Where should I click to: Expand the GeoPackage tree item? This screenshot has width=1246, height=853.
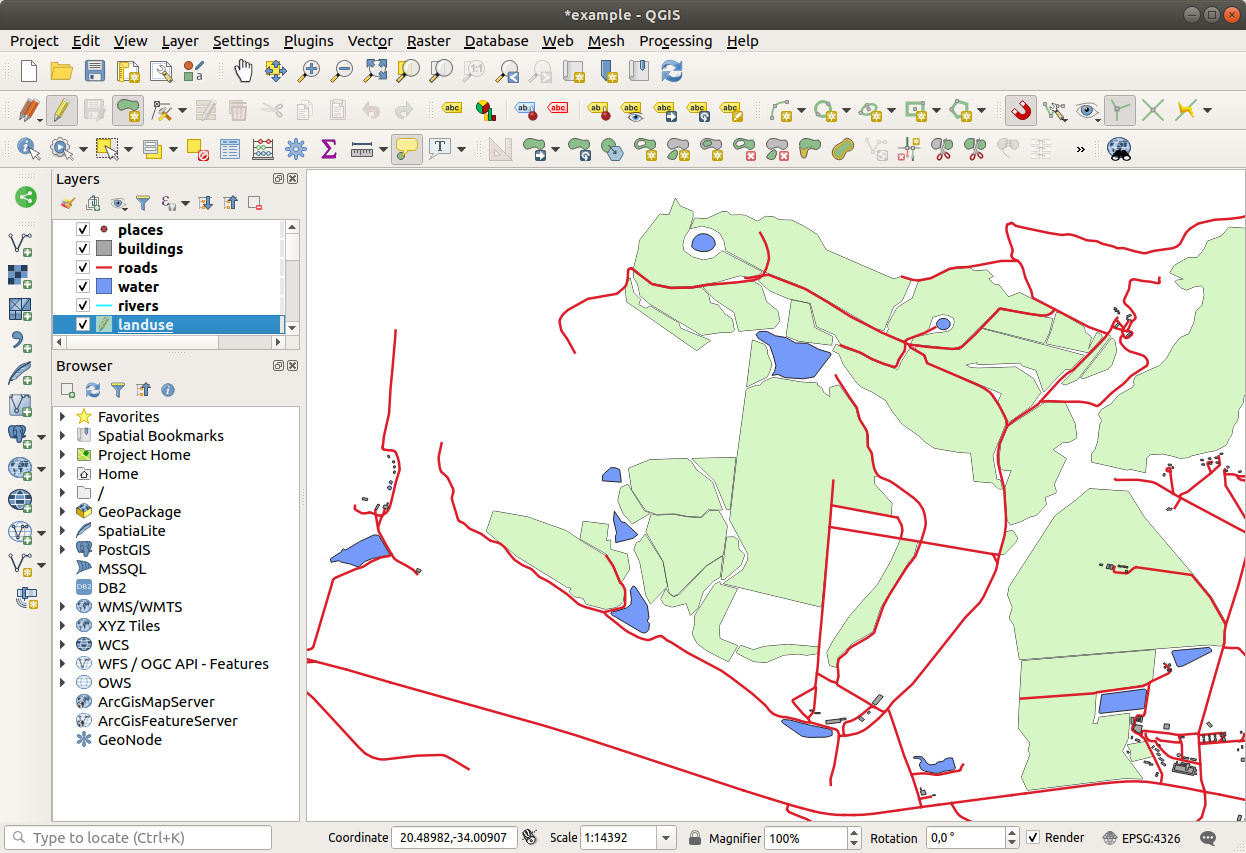pos(63,512)
